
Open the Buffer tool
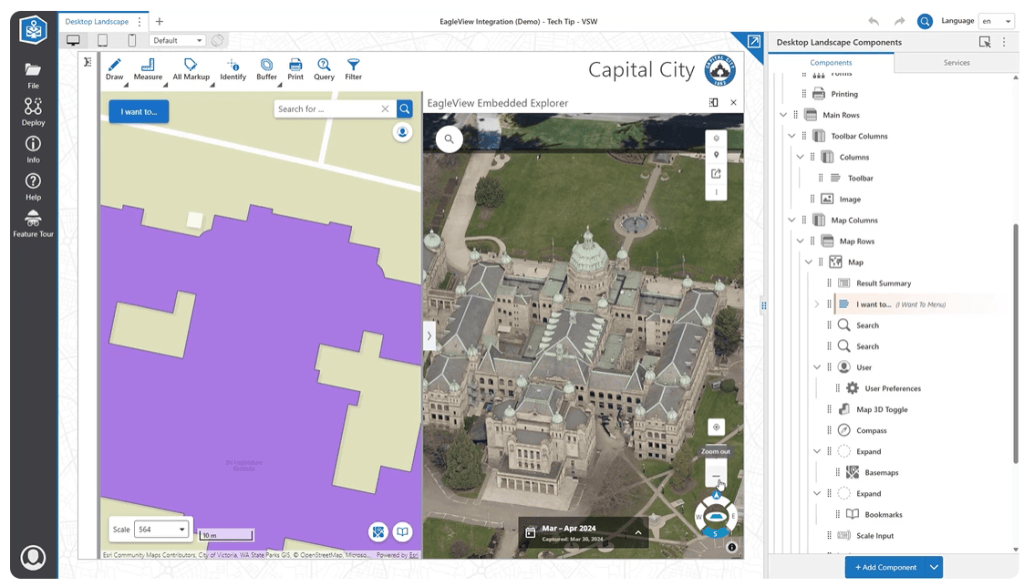266,69
